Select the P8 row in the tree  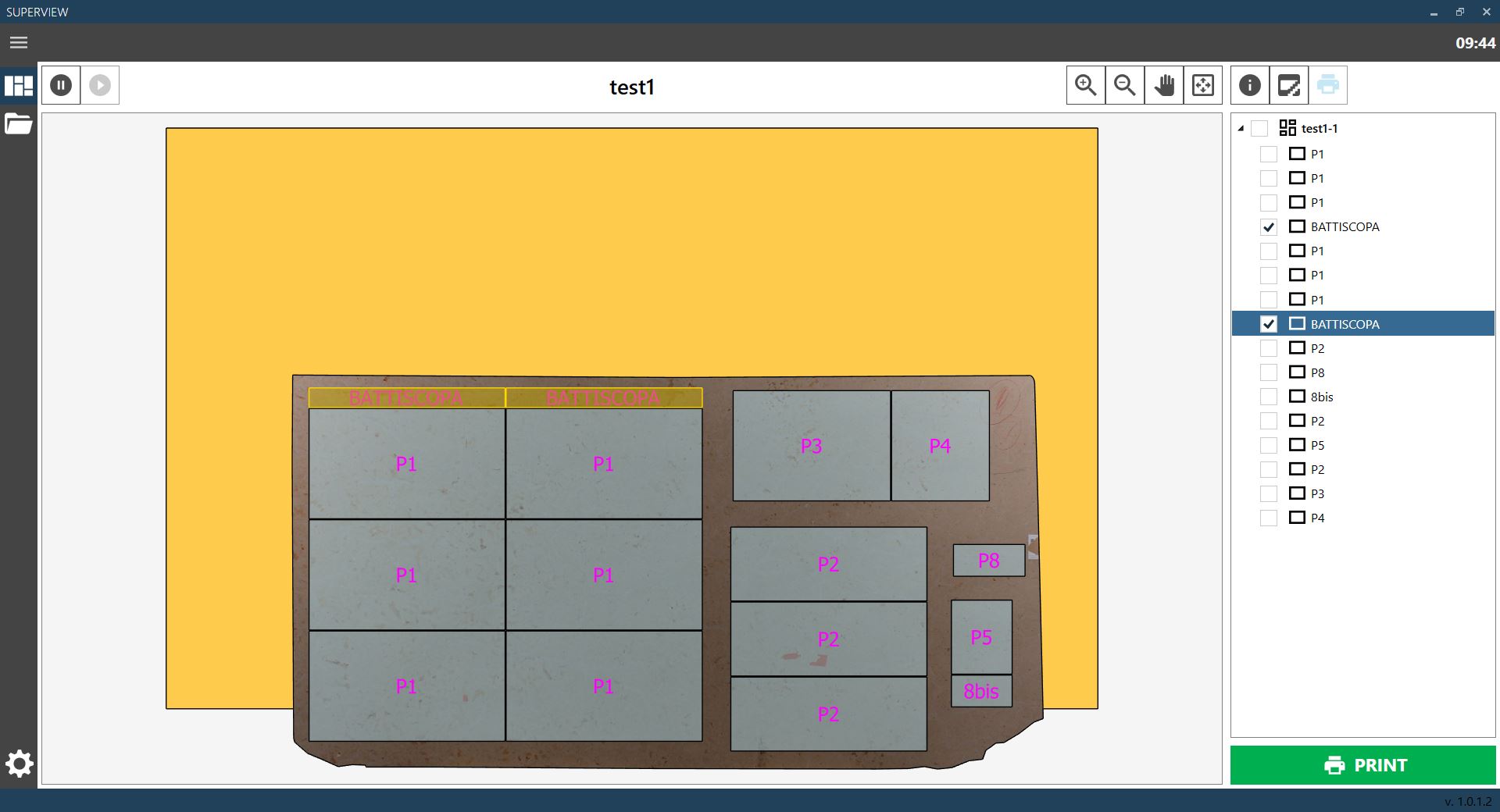(x=1362, y=372)
